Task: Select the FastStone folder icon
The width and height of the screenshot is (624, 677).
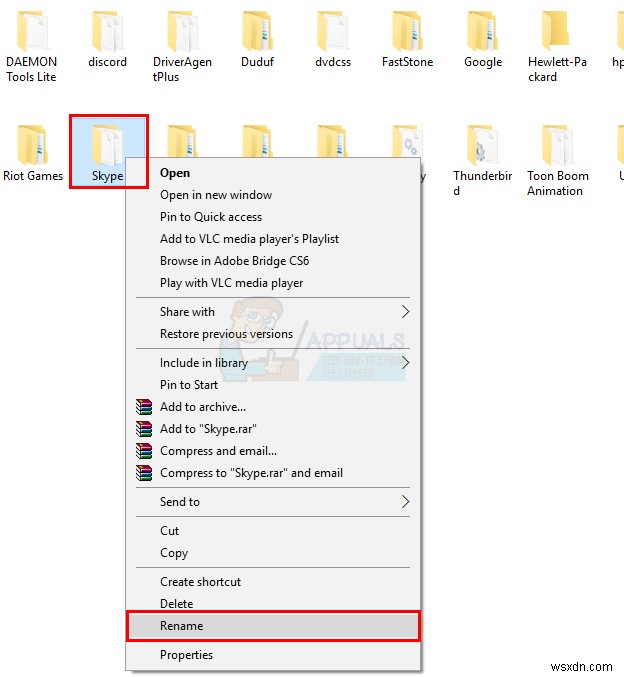Action: [x=408, y=32]
